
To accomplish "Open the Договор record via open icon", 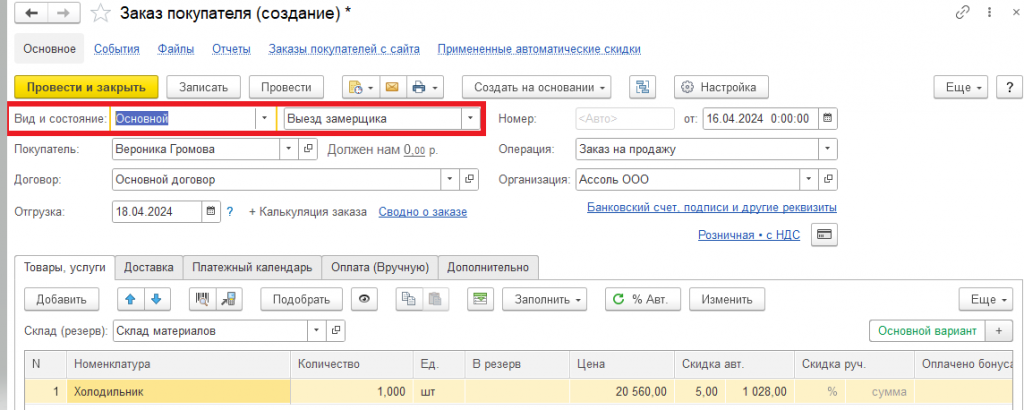I will point(469,179).
